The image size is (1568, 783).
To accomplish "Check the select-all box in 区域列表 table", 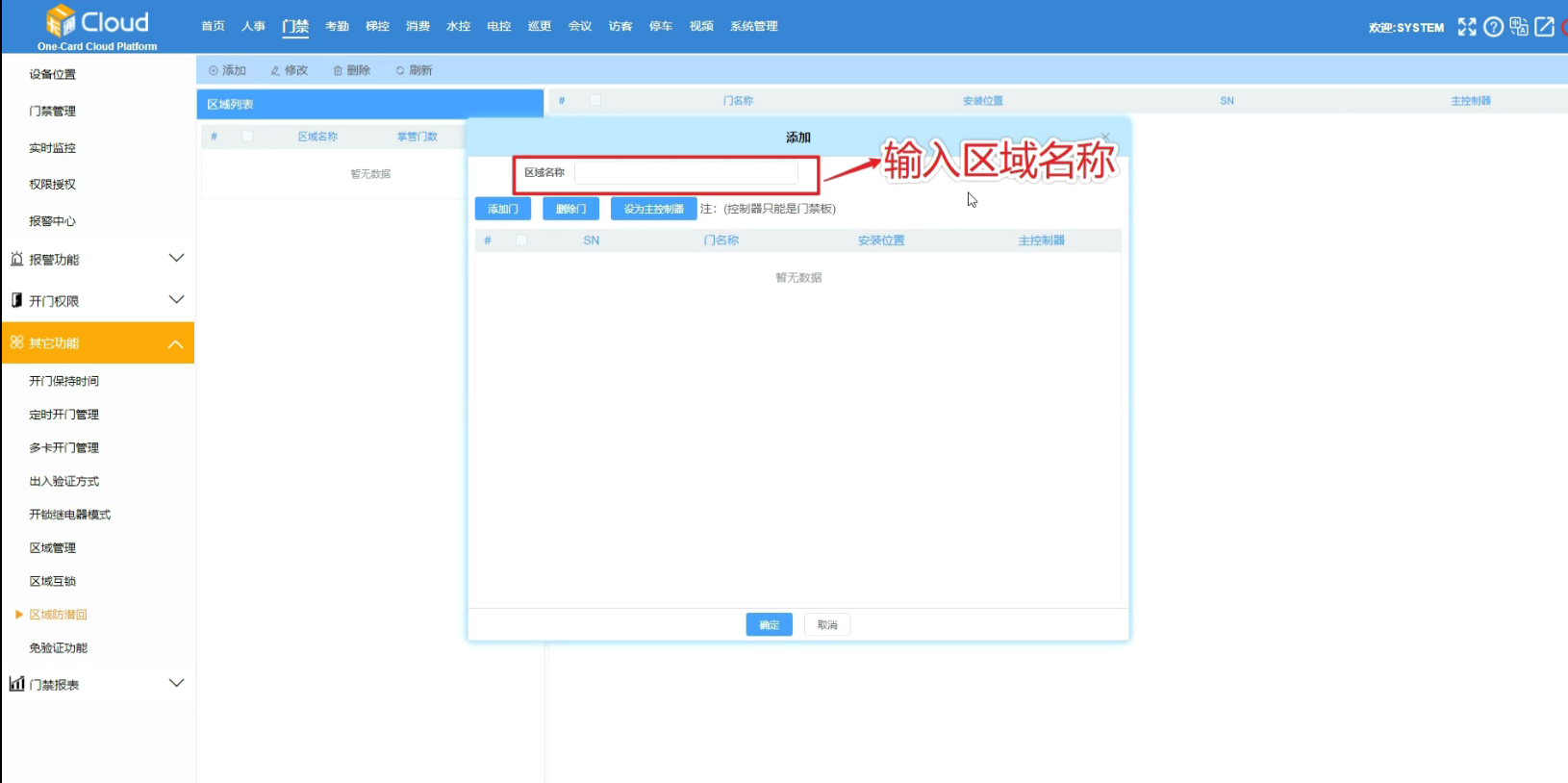I will click(247, 137).
